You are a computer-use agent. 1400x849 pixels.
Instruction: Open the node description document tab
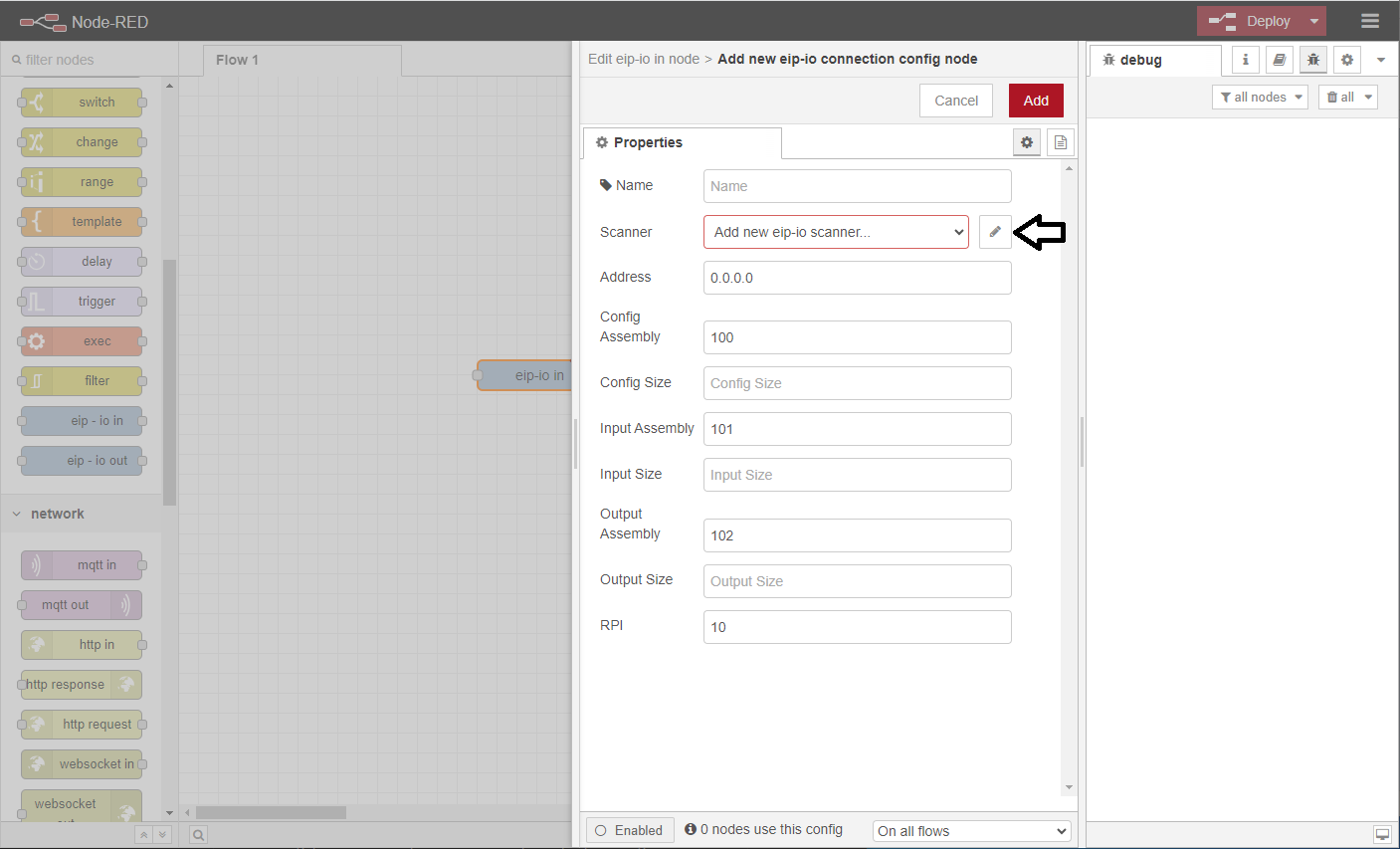[1061, 142]
